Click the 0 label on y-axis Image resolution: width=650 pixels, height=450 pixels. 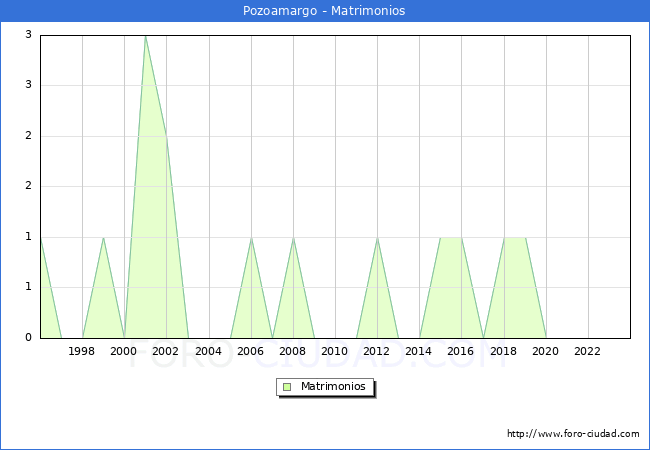(29, 338)
